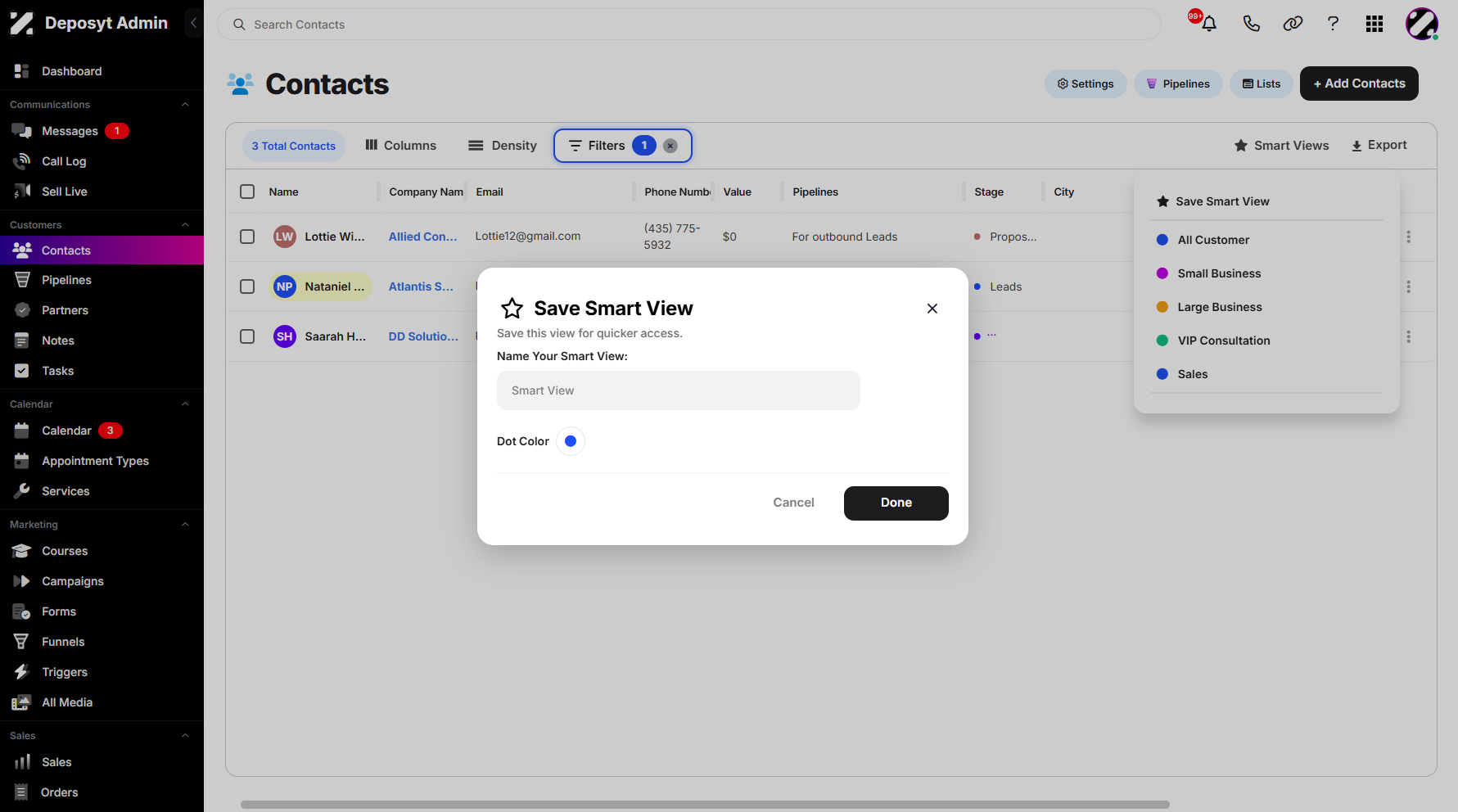
Task: Collapse the sidebar with the chevron icon
Action: (x=193, y=23)
